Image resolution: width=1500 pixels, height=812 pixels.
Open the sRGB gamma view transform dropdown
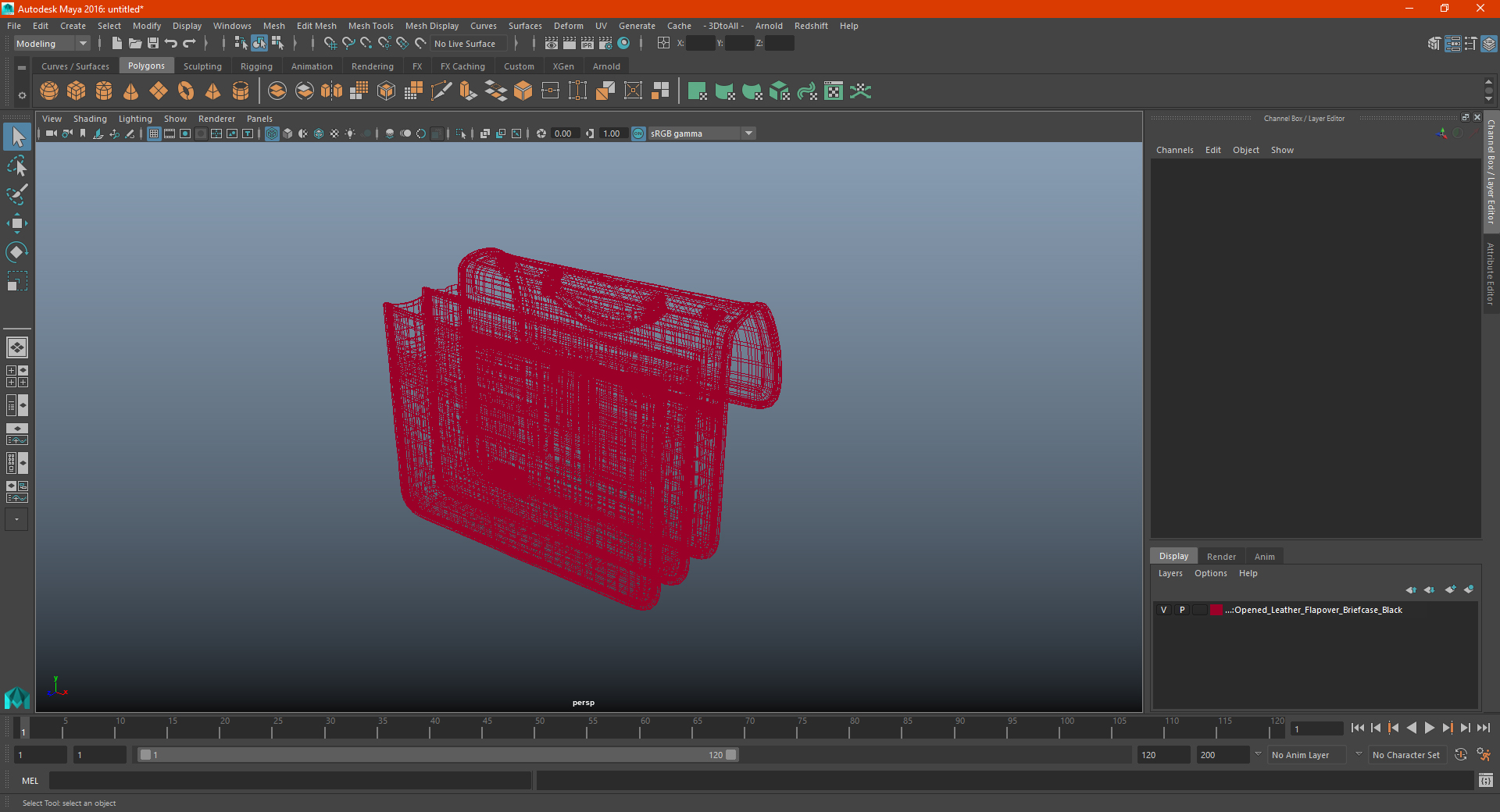(702, 134)
